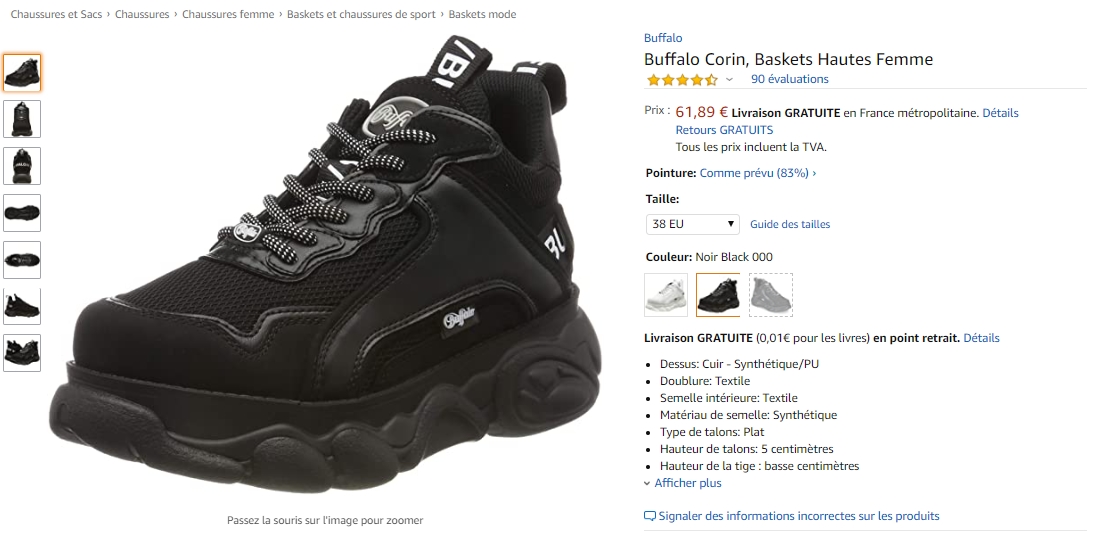The width and height of the screenshot is (1096, 543).
Task: Open rating breakdown chevron next to stars
Action: coord(729,80)
